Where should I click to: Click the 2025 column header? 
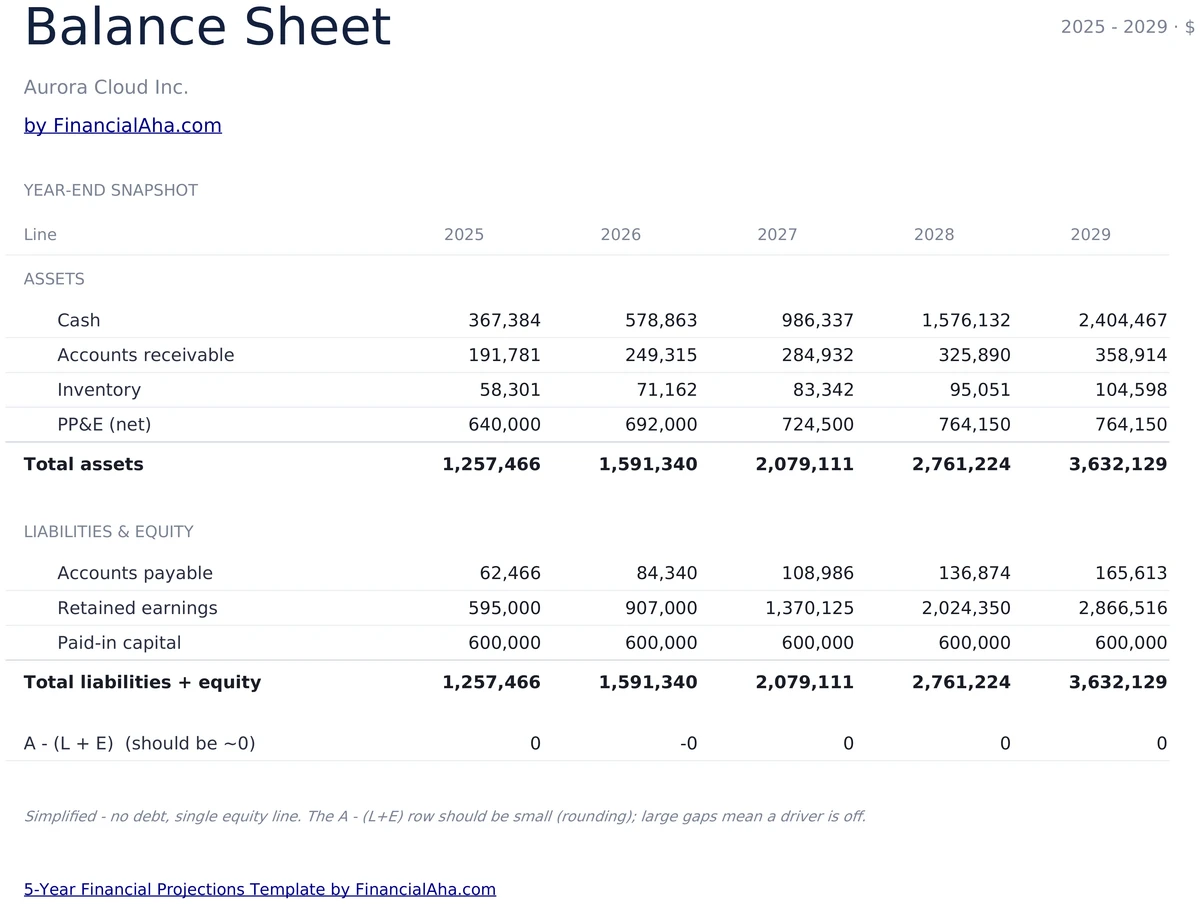[x=464, y=235]
